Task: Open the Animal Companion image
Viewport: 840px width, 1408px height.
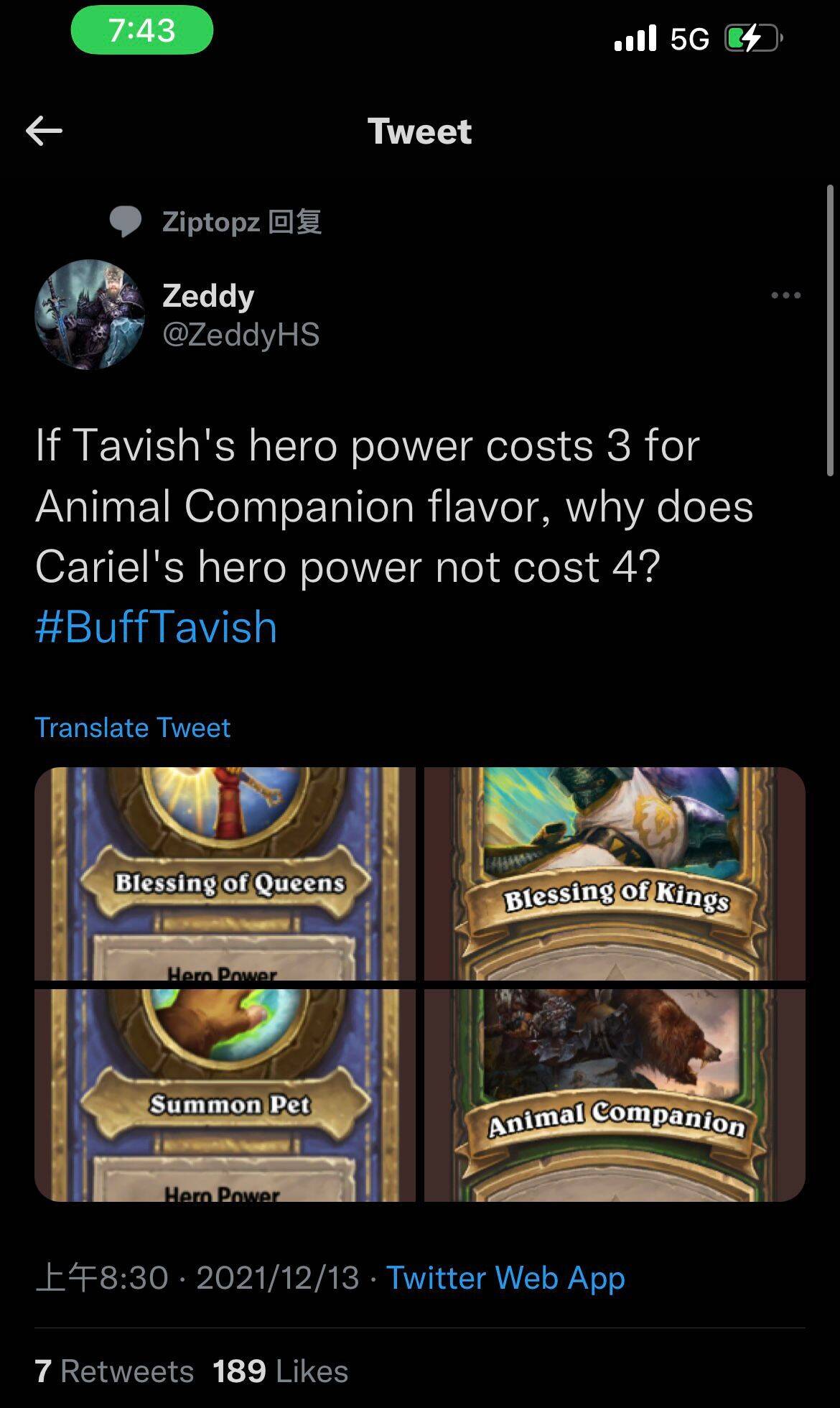Action: [x=615, y=1095]
